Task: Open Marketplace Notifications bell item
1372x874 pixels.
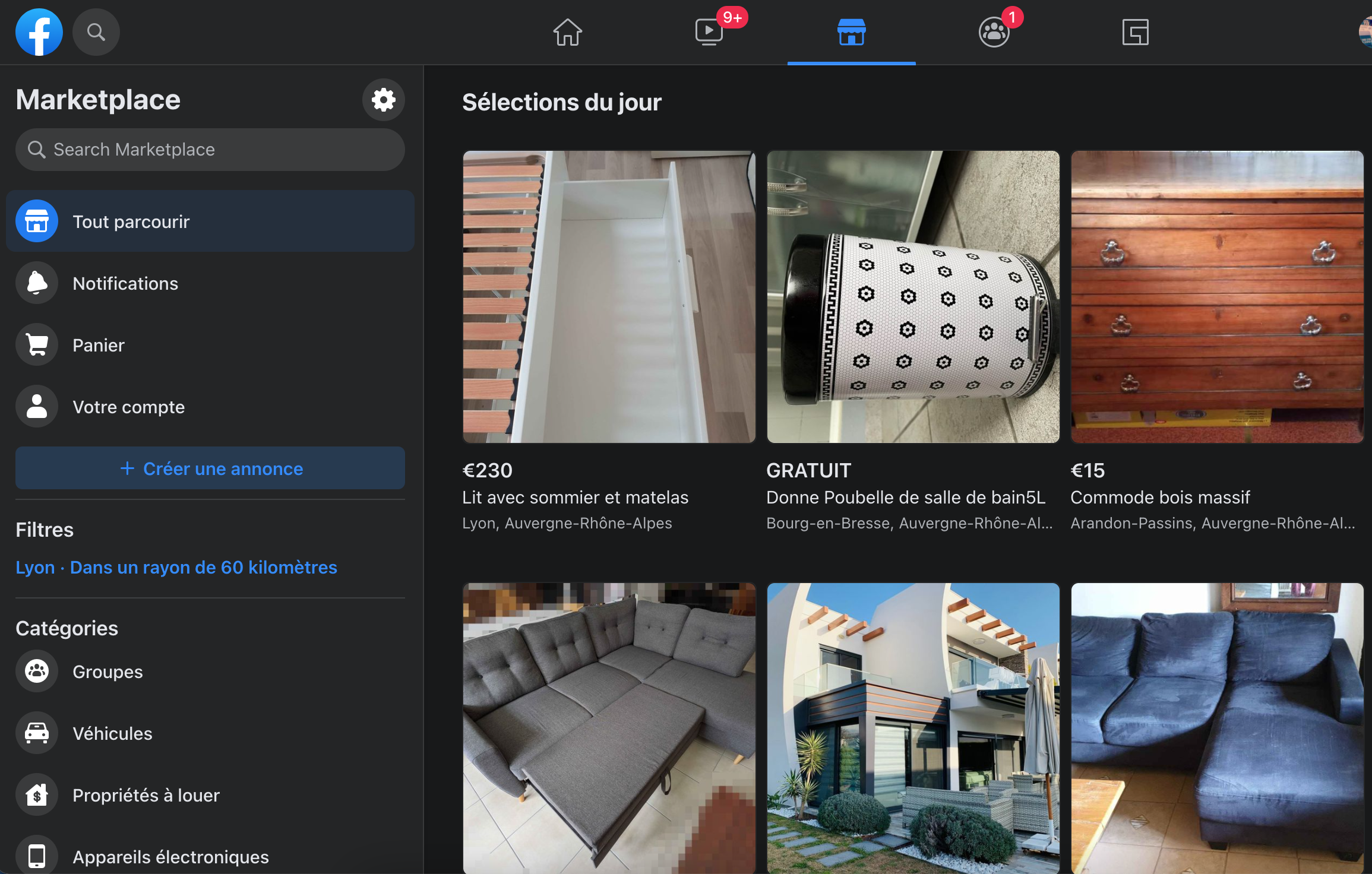Action: (125, 283)
